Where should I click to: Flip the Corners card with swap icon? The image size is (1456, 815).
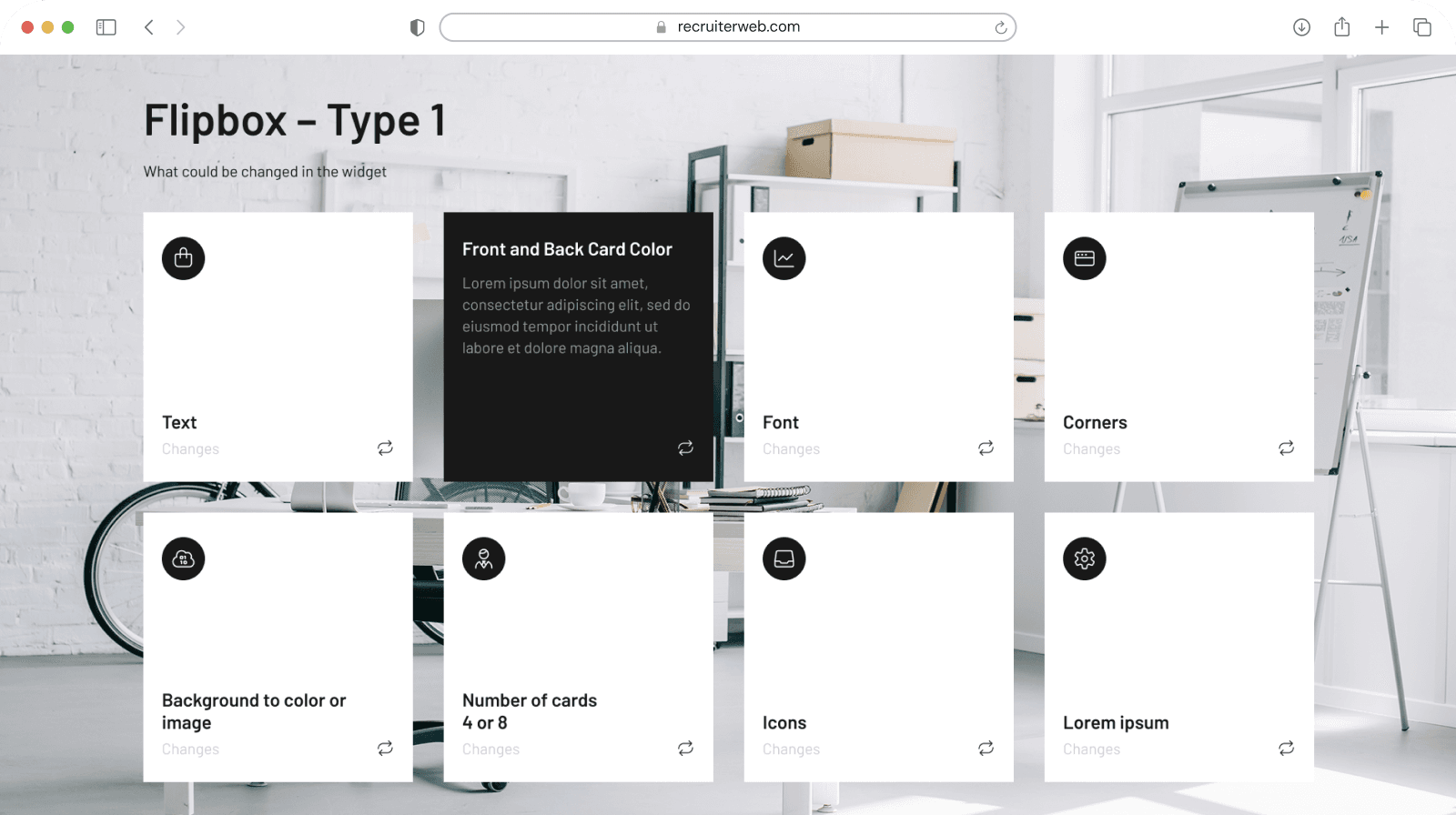(x=1286, y=448)
